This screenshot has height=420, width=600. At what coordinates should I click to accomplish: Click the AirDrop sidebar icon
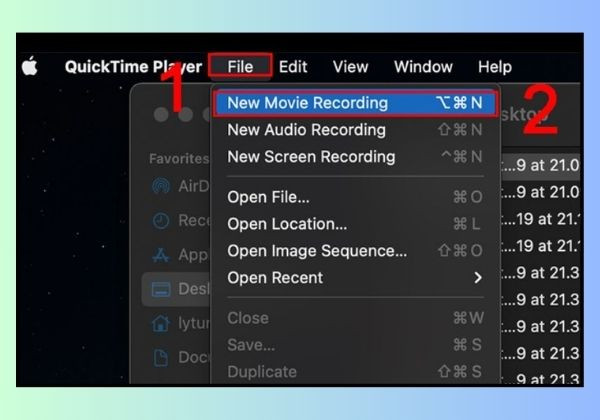coord(161,186)
